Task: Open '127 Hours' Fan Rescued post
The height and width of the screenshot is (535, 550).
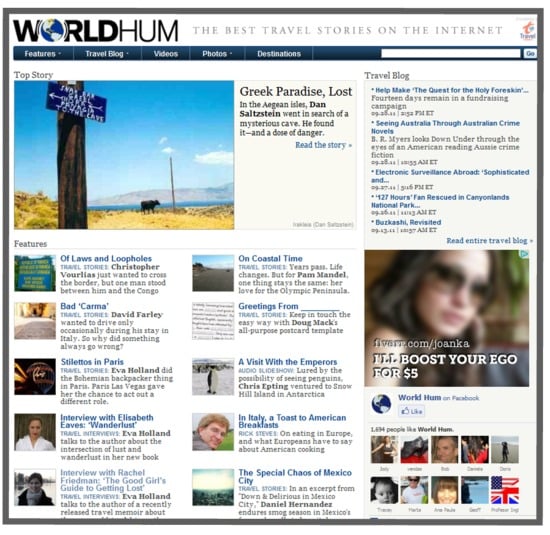Action: [x=440, y=201]
